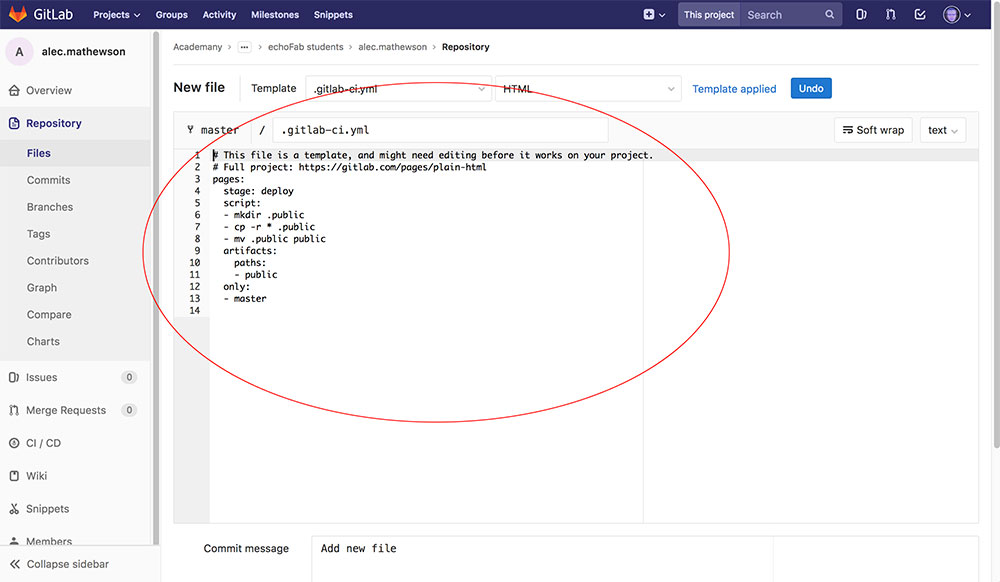Viewport: 1000px width, 582px height.
Task: Click the master branch fork icon
Action: [190, 129]
